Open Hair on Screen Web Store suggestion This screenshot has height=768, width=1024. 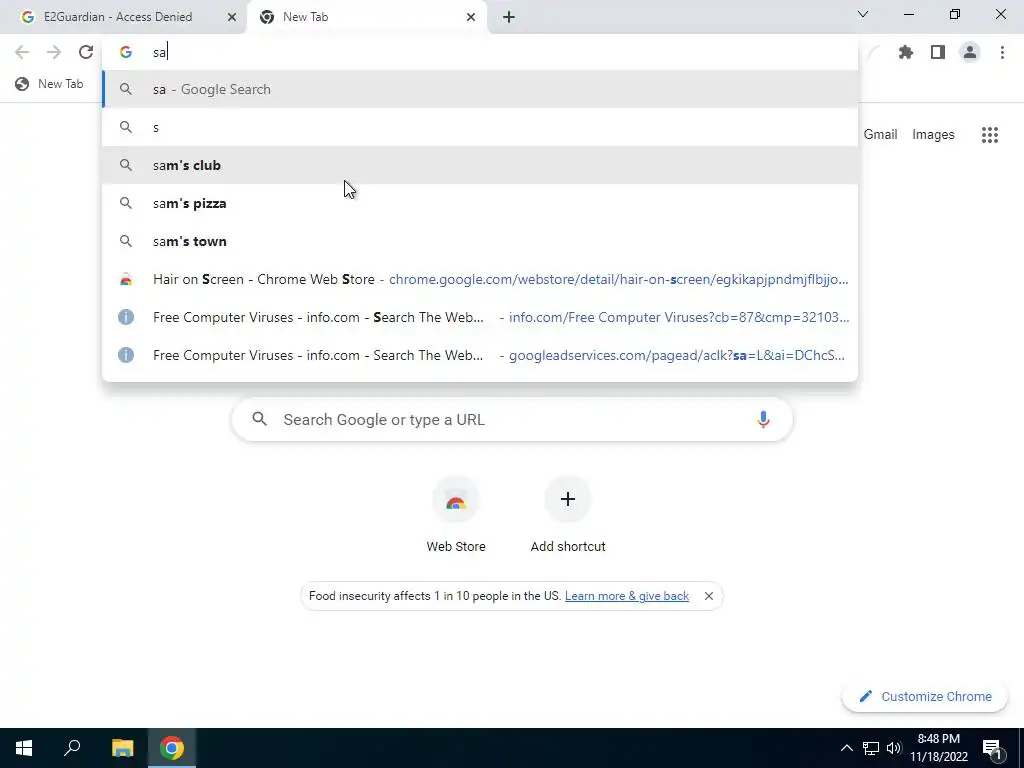(480, 279)
